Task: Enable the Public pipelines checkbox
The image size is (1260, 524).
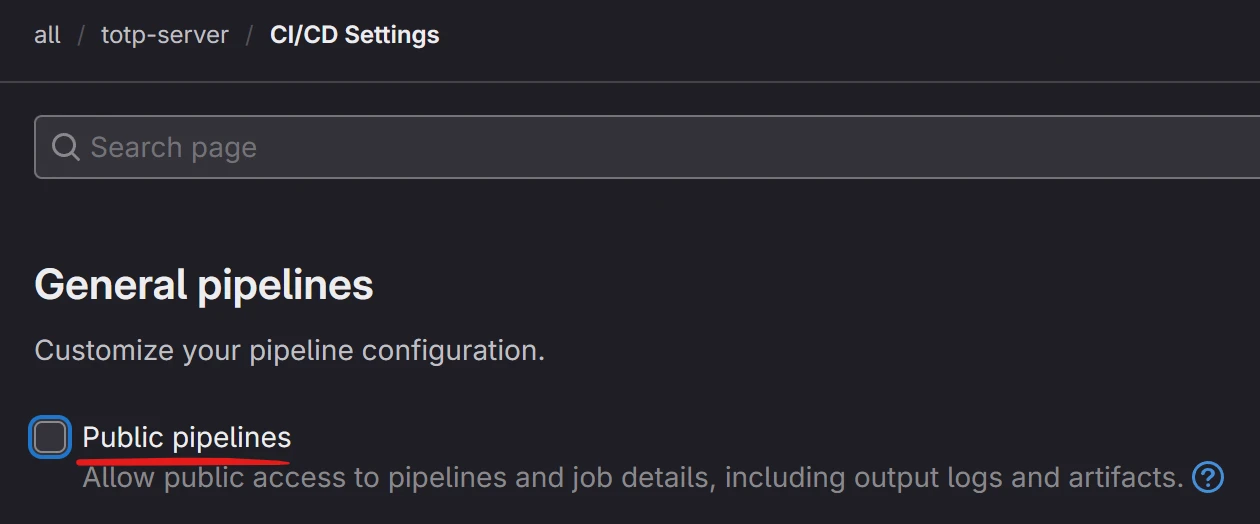Action: pos(50,437)
